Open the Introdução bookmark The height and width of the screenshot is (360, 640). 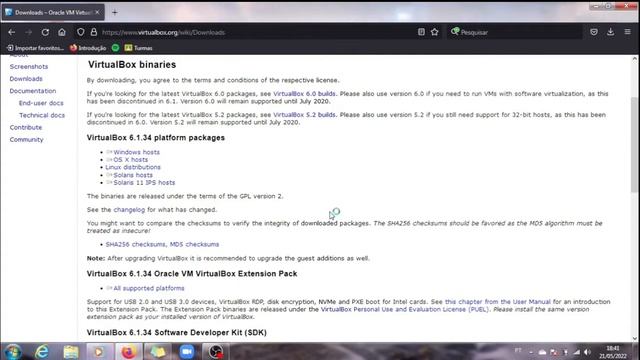pos(88,48)
